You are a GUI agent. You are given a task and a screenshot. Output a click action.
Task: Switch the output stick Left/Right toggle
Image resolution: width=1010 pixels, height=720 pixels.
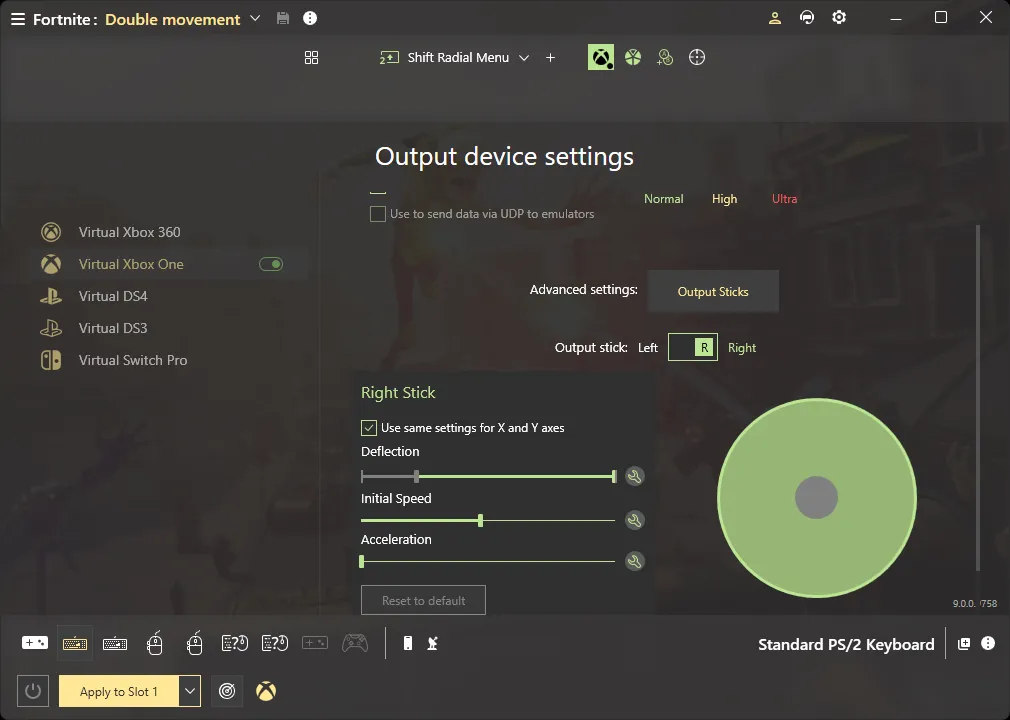(692, 347)
